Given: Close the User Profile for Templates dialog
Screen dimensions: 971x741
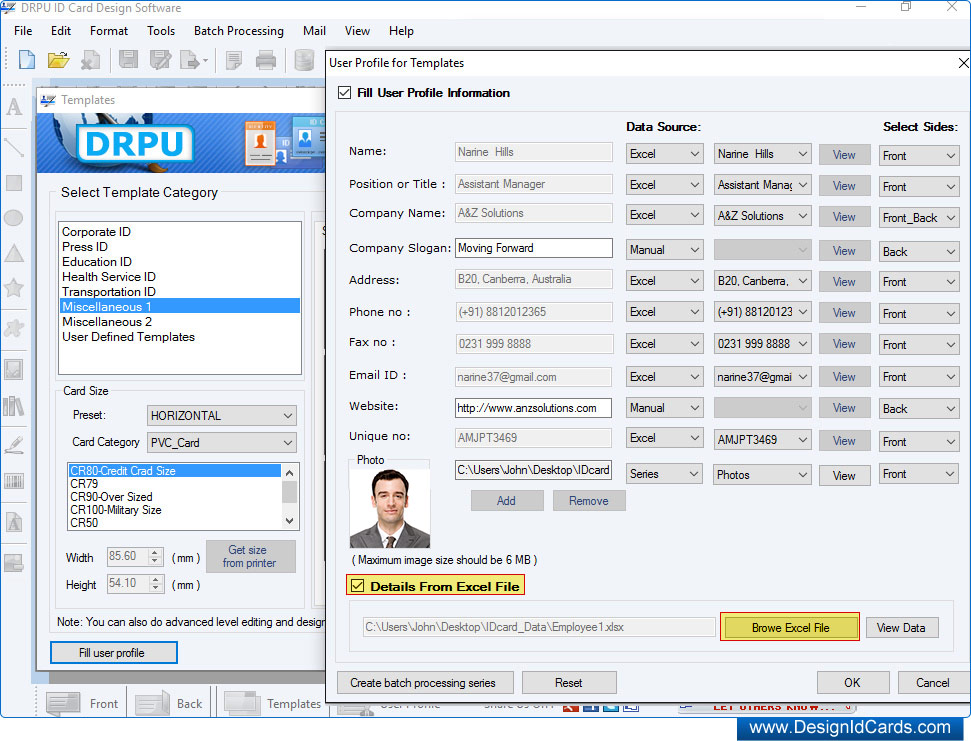Looking at the screenshot, I should 963,63.
